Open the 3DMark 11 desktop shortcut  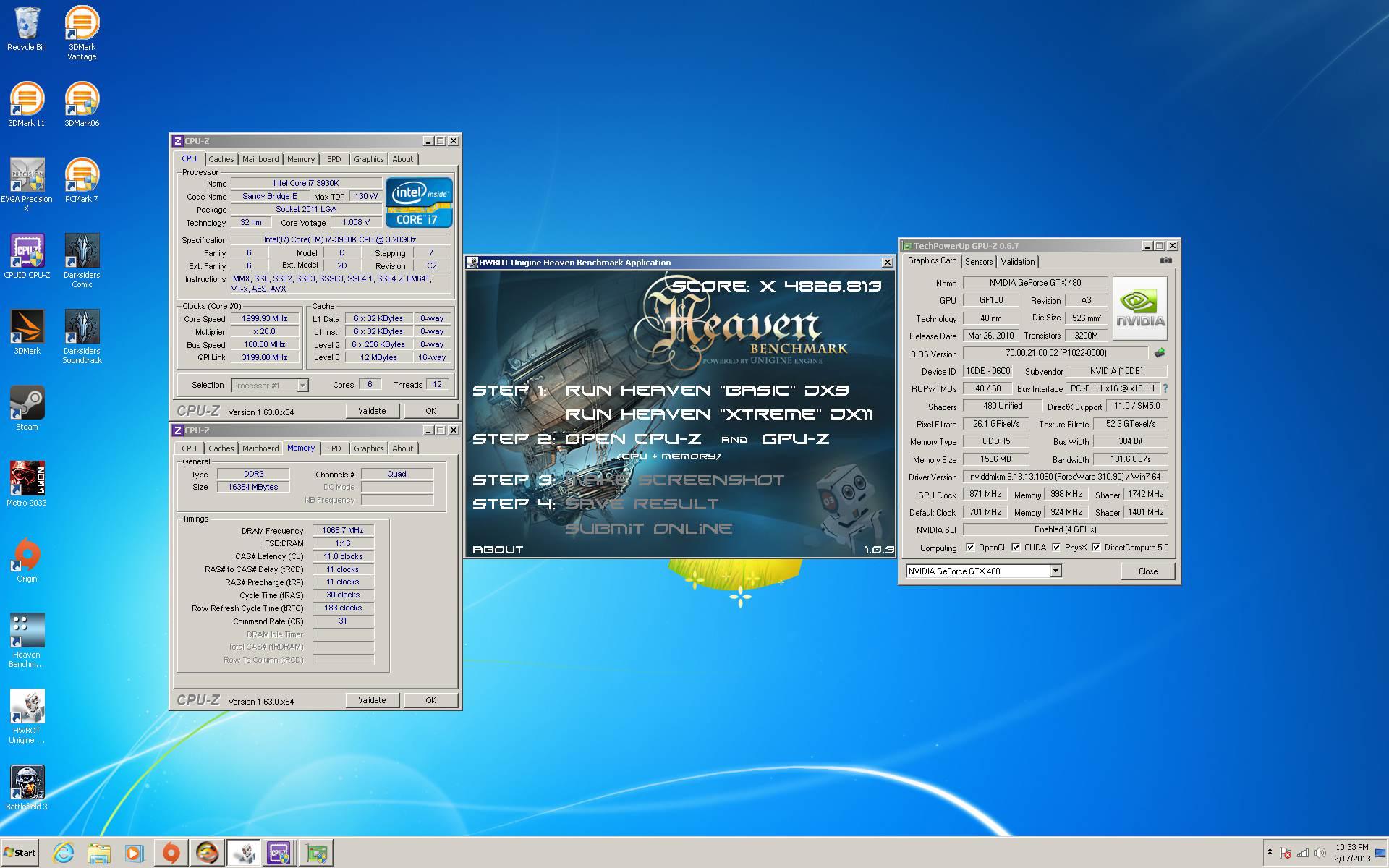point(27,105)
